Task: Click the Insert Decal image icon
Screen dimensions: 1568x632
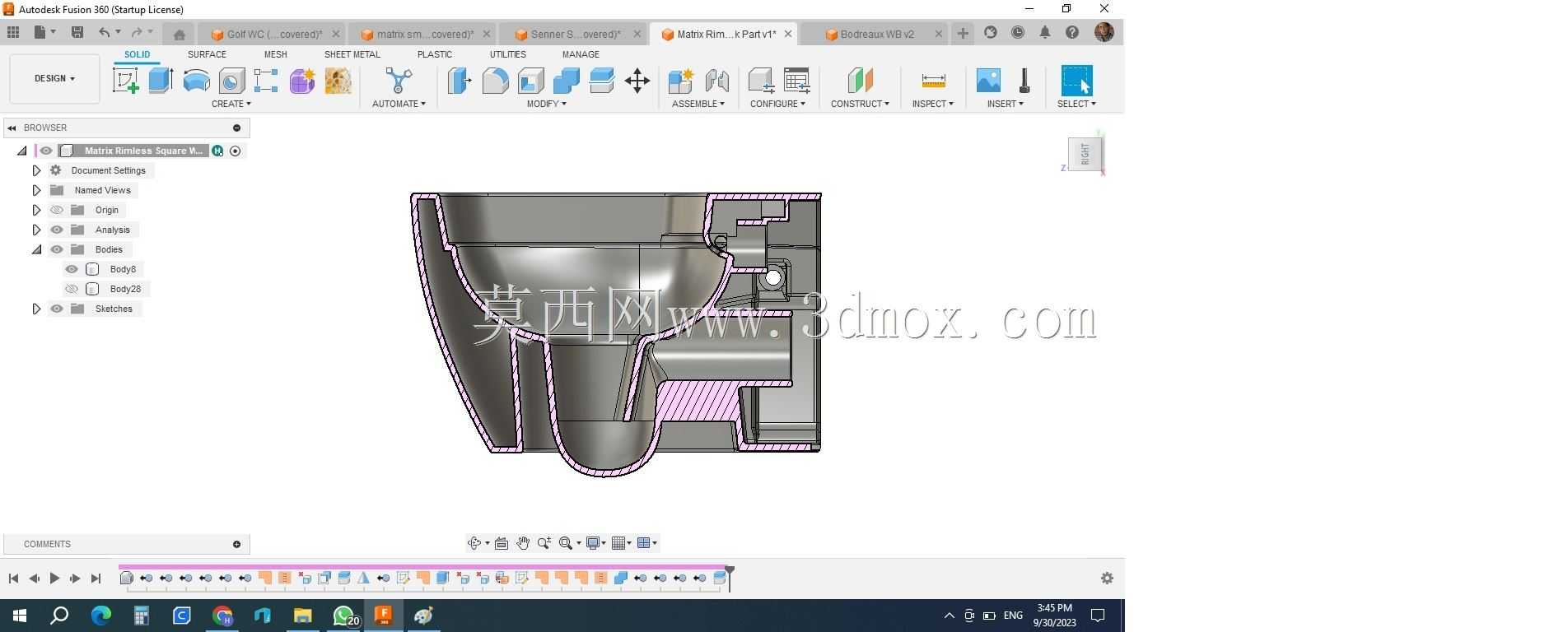Action: click(988, 81)
